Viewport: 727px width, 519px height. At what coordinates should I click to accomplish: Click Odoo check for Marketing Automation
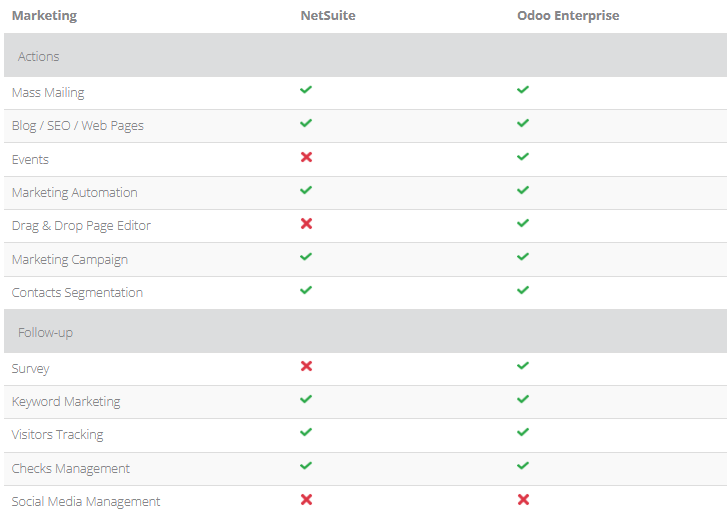pyautogui.click(x=523, y=190)
